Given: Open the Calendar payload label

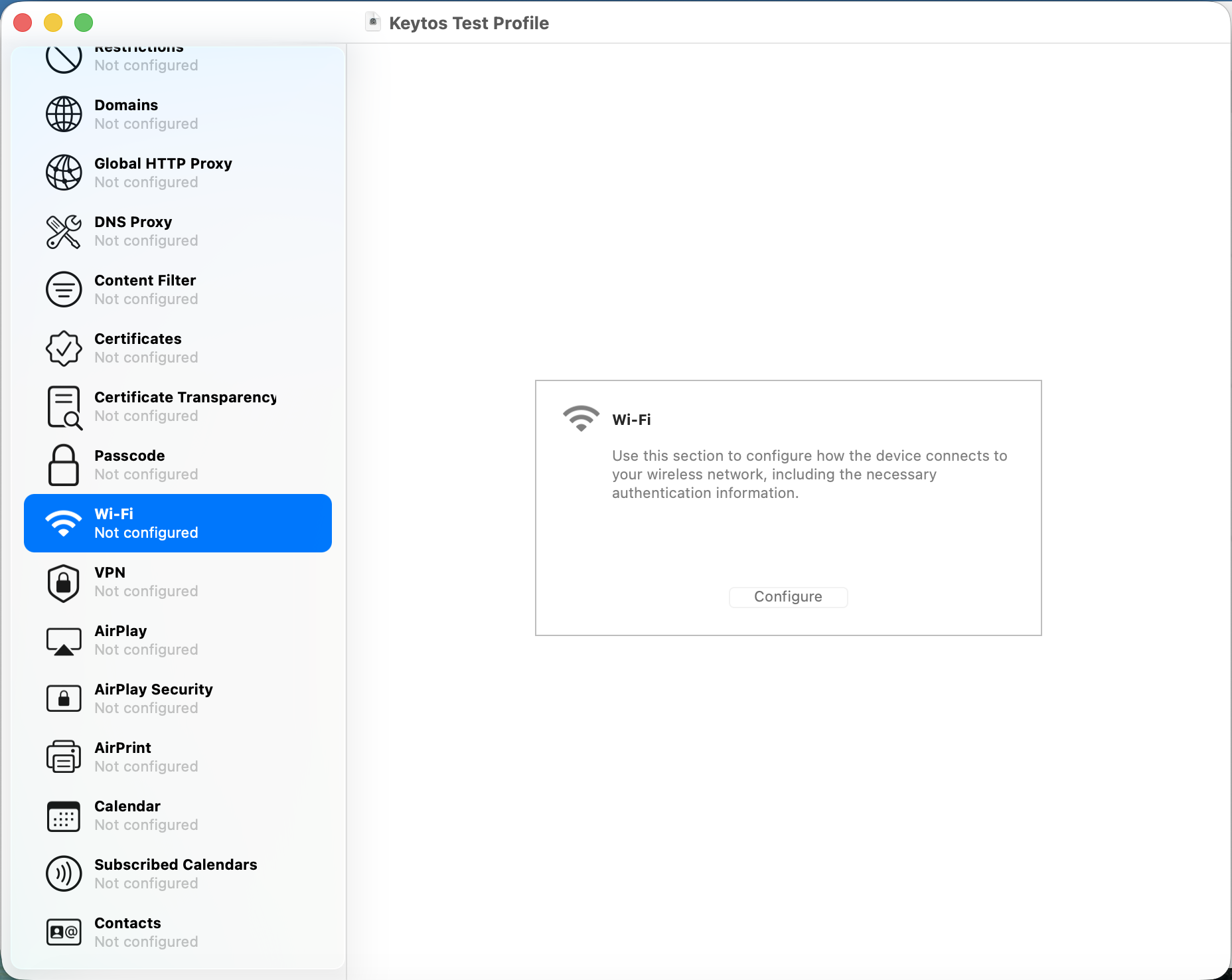Looking at the screenshot, I should pos(127,806).
